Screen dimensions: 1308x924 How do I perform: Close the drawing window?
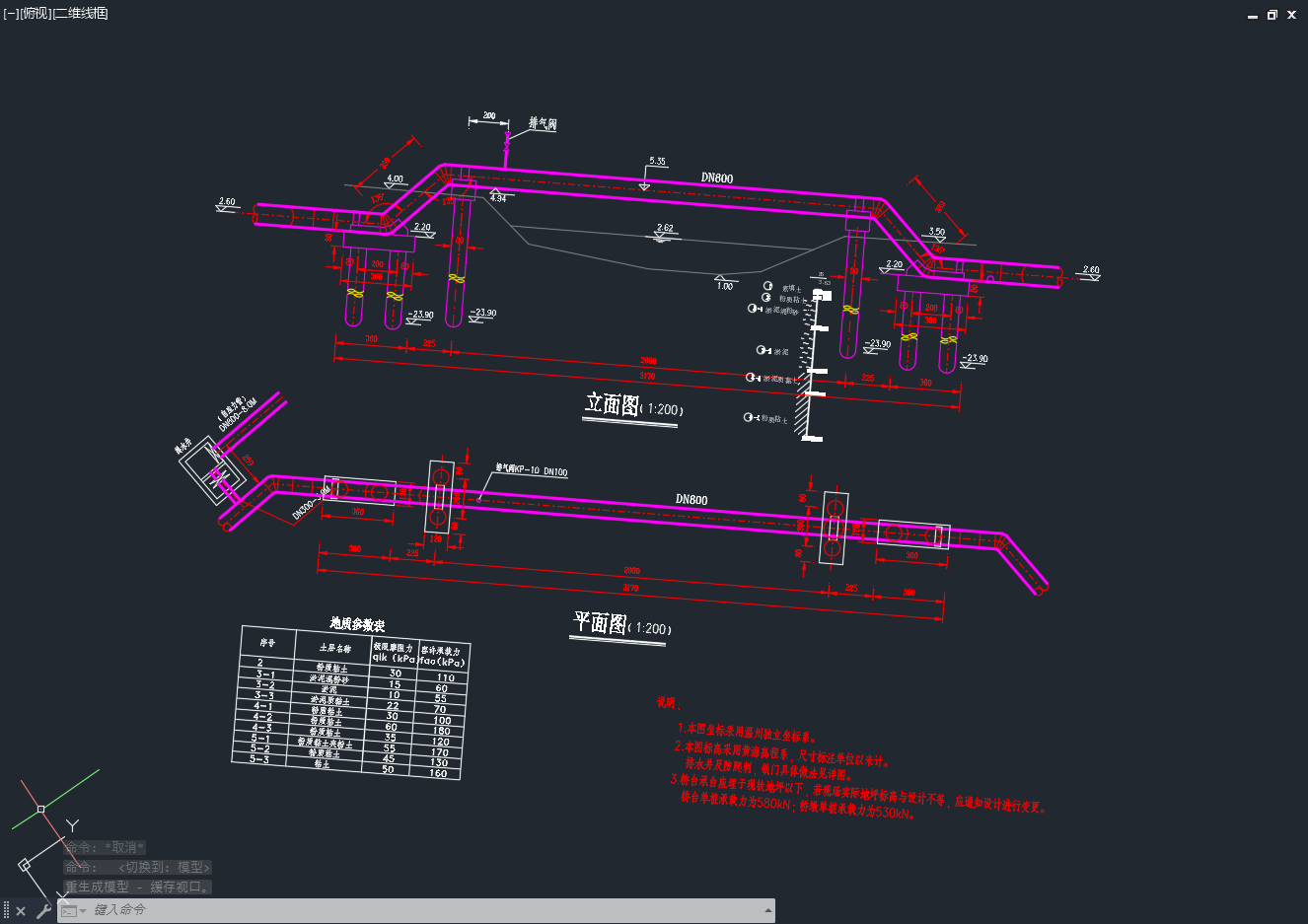pyautogui.click(x=1292, y=15)
